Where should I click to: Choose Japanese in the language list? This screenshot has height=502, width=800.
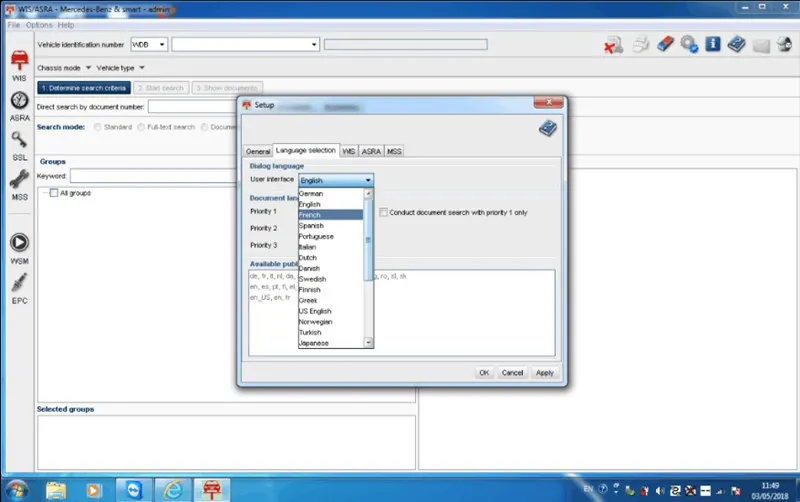pyautogui.click(x=331, y=343)
